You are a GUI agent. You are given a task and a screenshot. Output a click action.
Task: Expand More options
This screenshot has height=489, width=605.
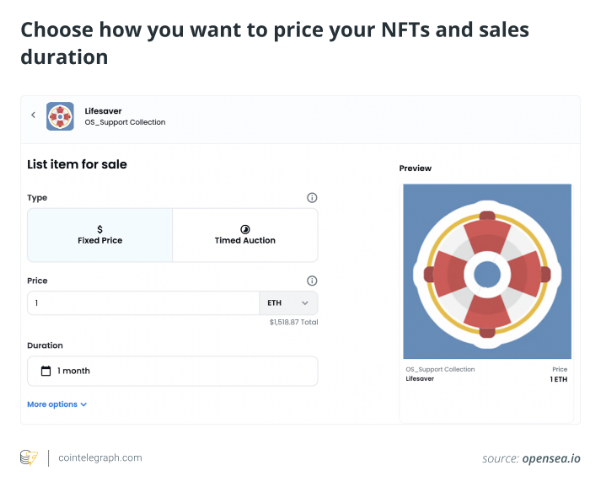57,404
